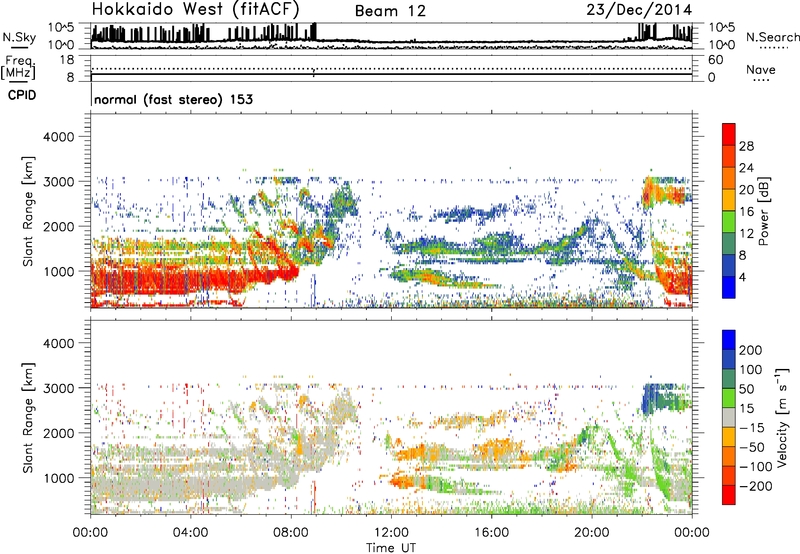Click the 'N.Sky' legend label
The height and width of the screenshot is (554, 800).
pos(19,37)
